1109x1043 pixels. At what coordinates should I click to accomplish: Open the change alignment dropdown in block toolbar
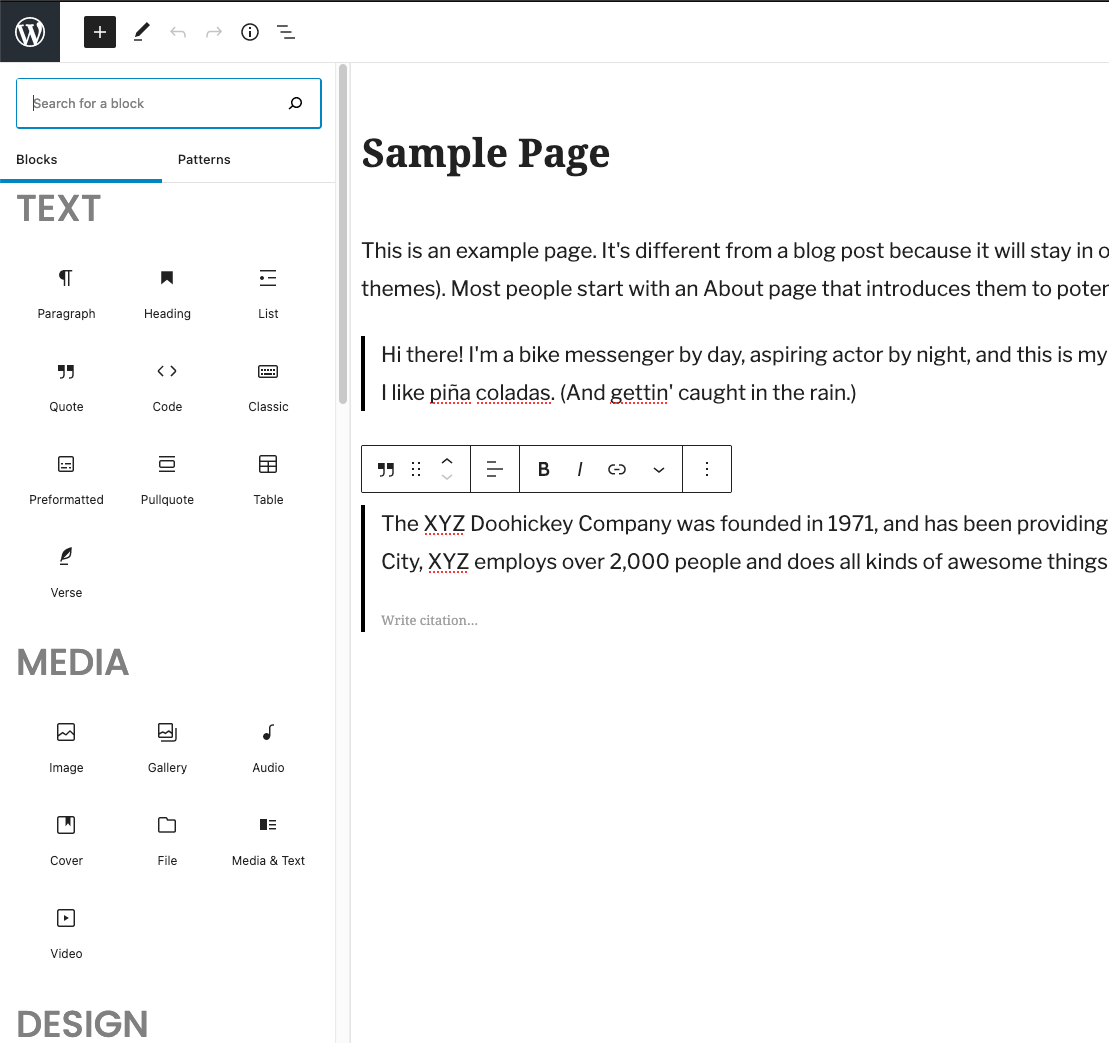(494, 469)
